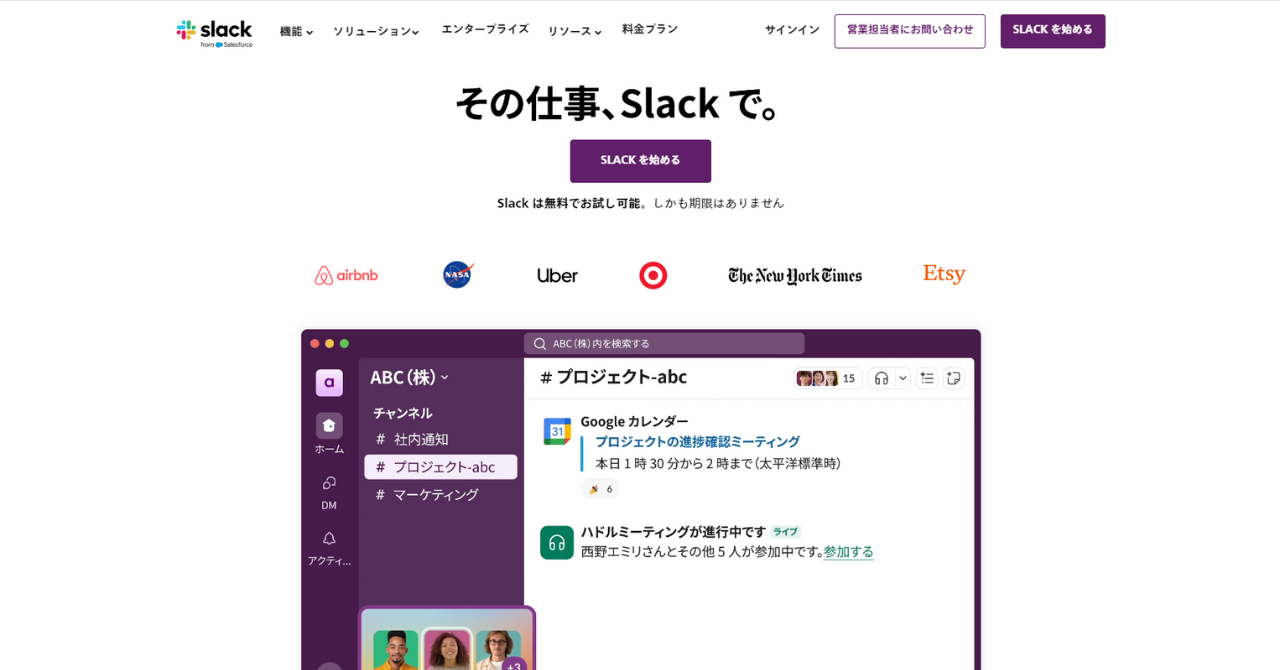Click the list icon in channel header
The height and width of the screenshot is (670, 1280).
click(x=927, y=378)
